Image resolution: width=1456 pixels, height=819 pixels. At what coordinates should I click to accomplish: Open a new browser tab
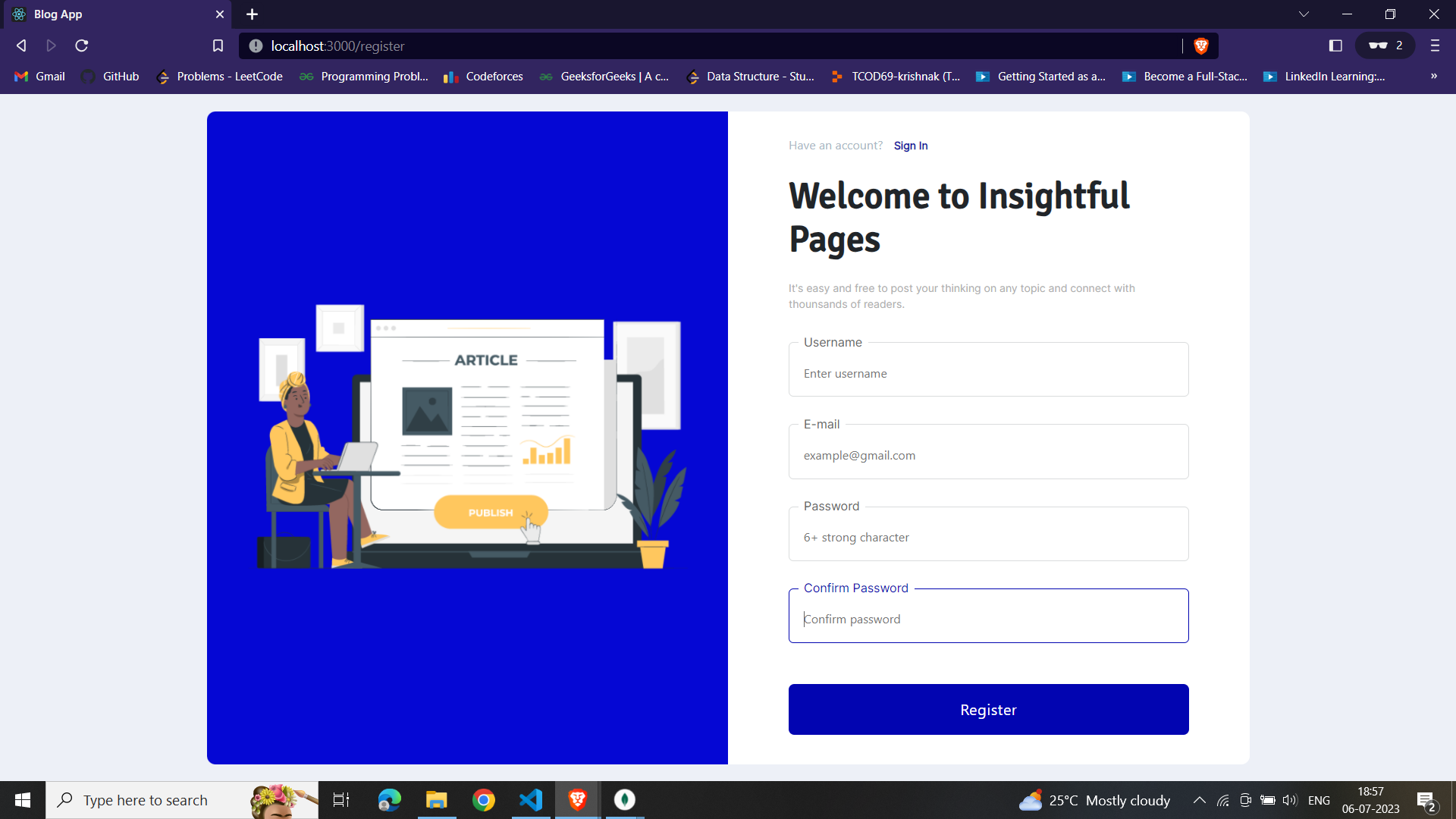[252, 14]
